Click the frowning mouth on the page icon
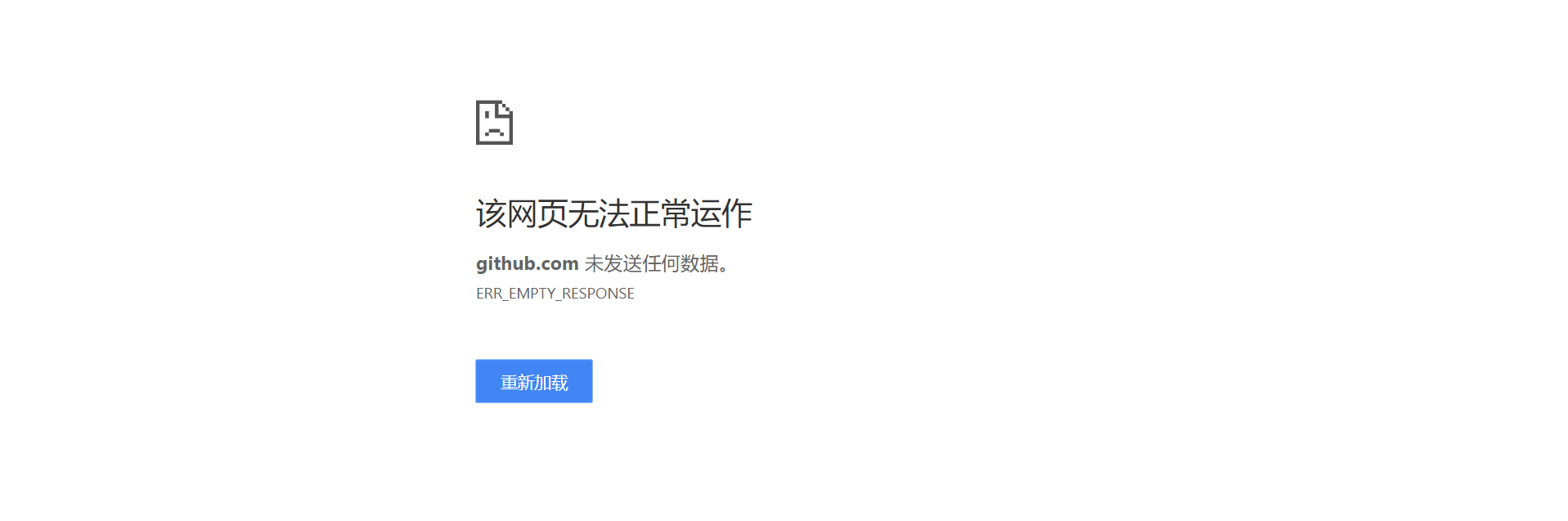The width and height of the screenshot is (1568, 521). pos(494,132)
